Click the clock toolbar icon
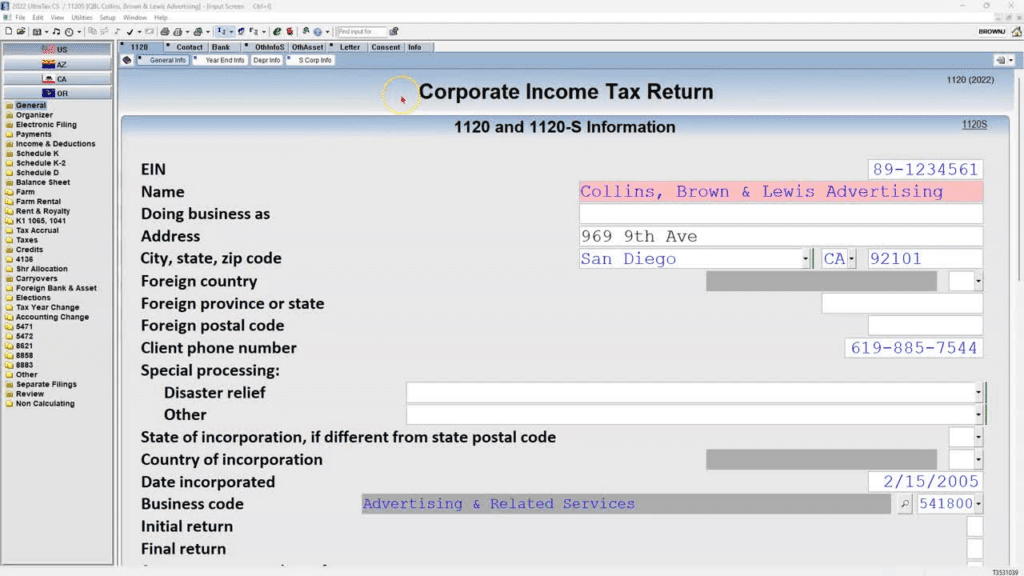The width and height of the screenshot is (1024, 576). coord(69,31)
